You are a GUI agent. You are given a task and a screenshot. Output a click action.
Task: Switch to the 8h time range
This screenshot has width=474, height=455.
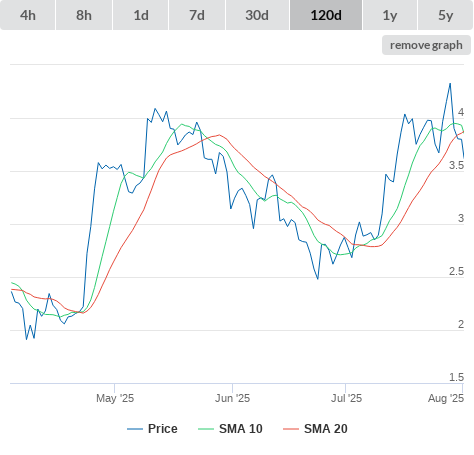coord(84,15)
